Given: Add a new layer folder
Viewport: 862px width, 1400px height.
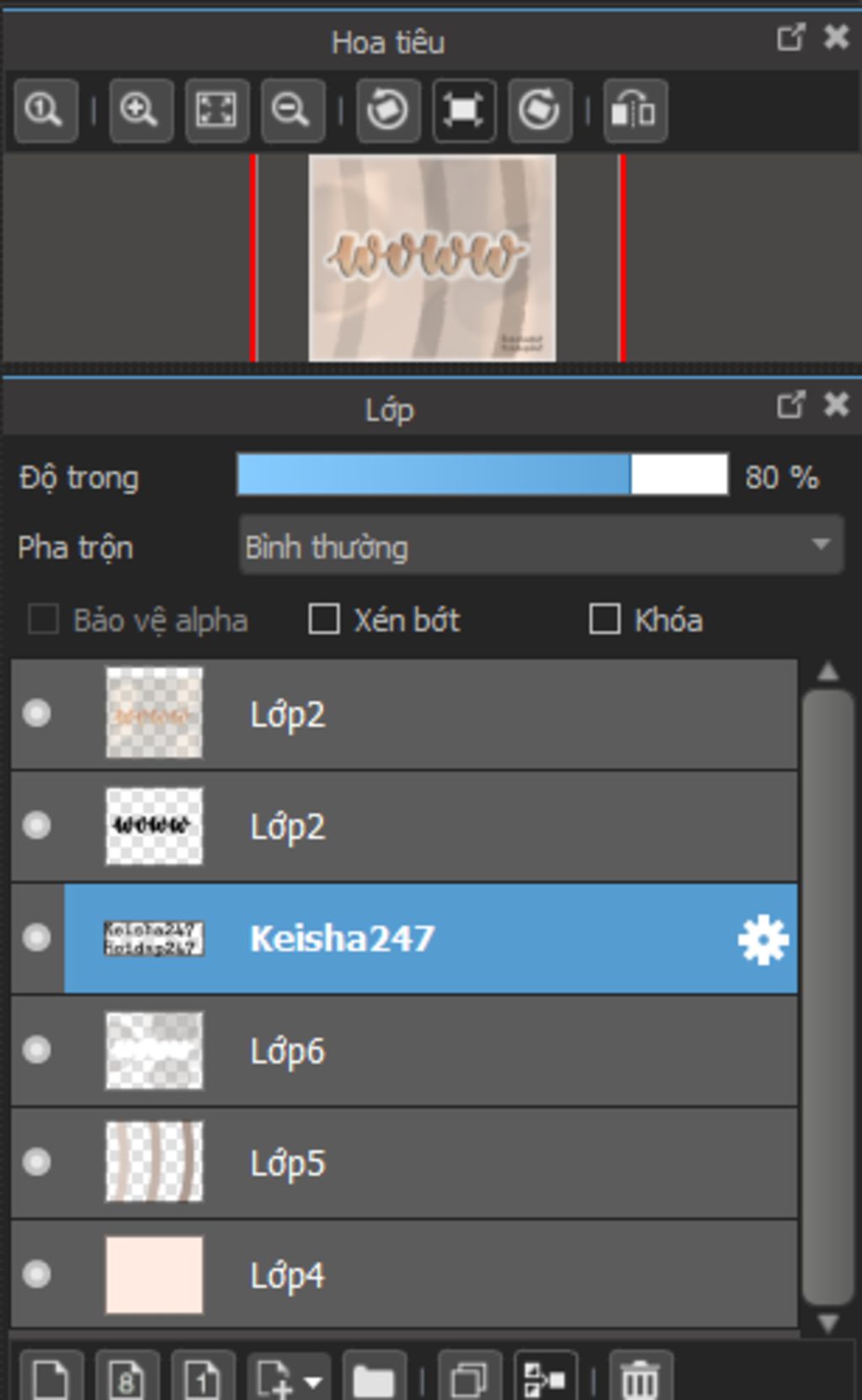Looking at the screenshot, I should [374, 1380].
